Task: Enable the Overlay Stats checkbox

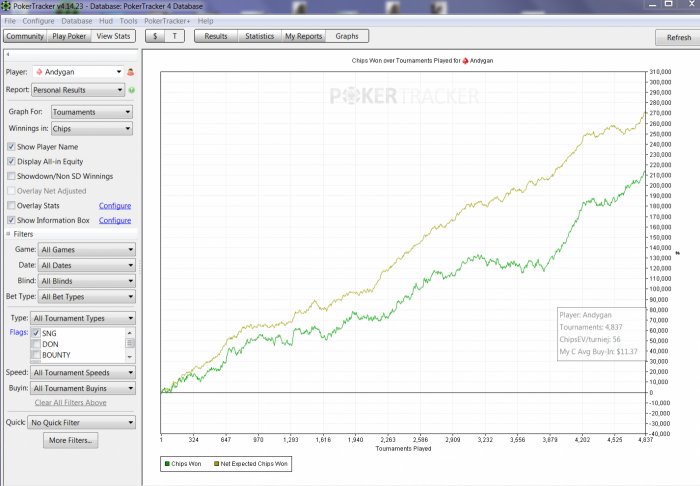Action: [x=12, y=206]
